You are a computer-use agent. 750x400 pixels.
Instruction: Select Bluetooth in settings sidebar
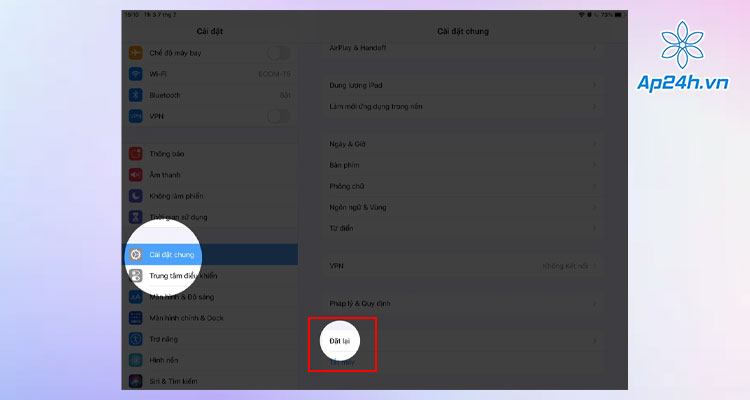[x=210, y=95]
